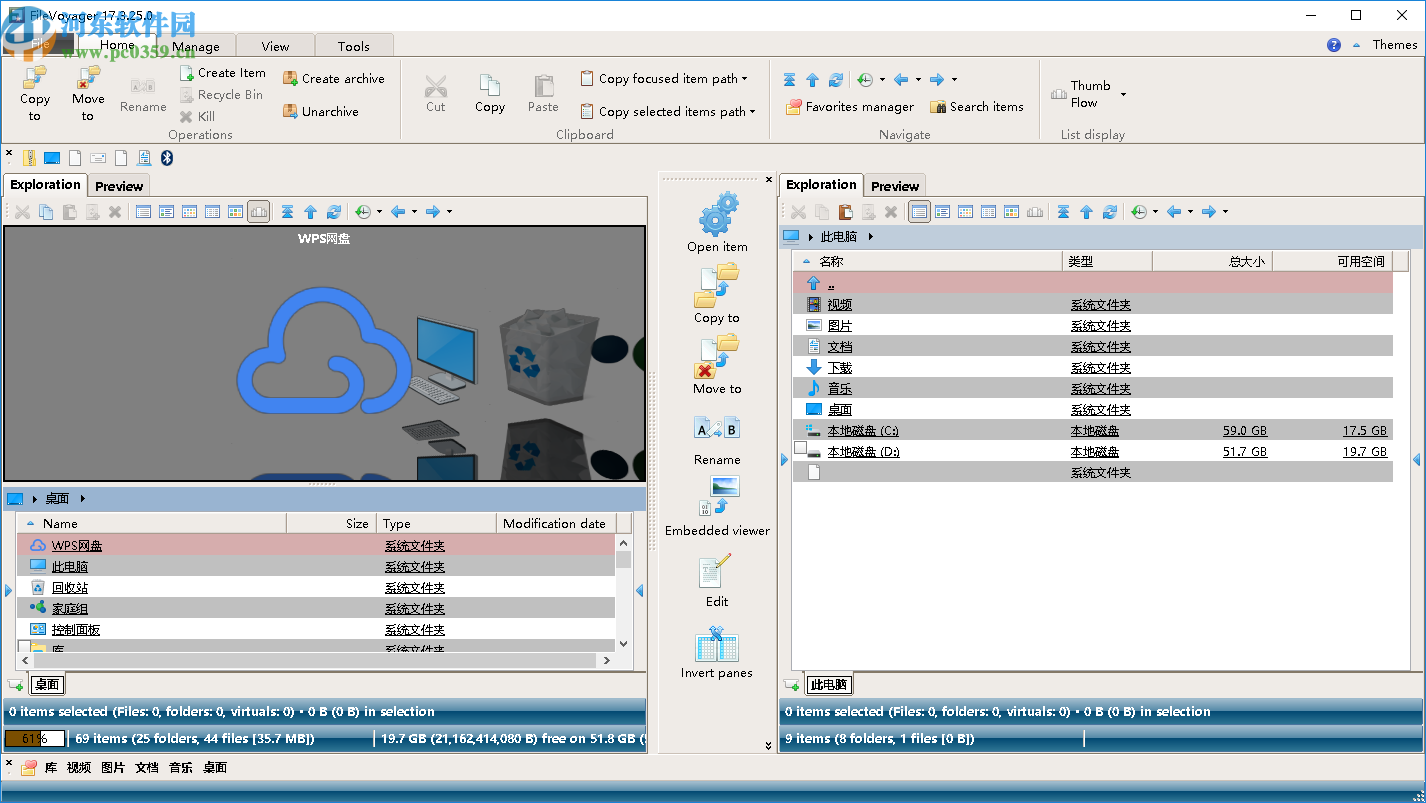Open the Preview tab in right pane
Viewport: 1426px width, 803px height.
pyautogui.click(x=894, y=186)
